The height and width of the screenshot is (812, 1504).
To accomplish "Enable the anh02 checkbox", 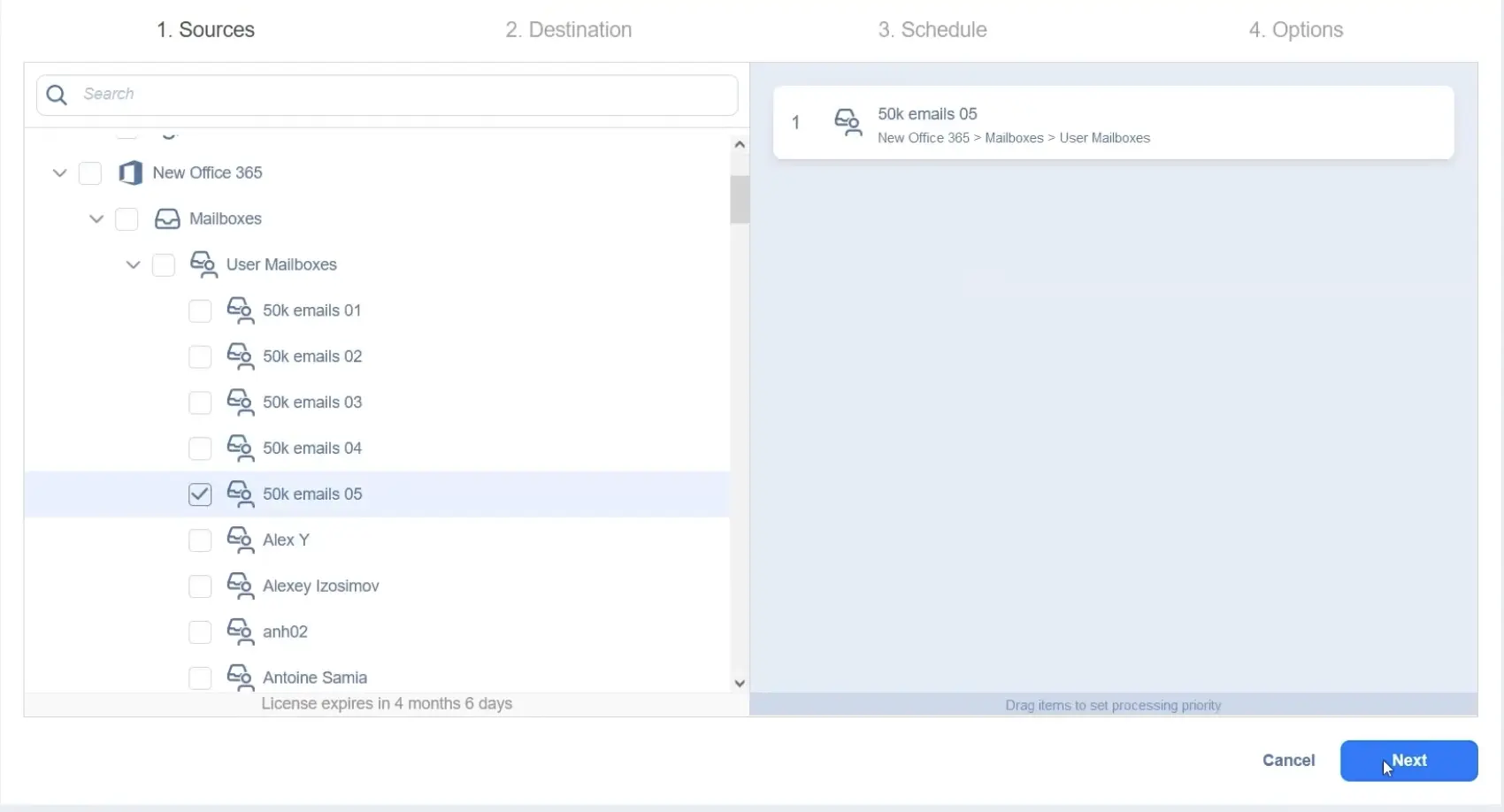I will [200, 632].
